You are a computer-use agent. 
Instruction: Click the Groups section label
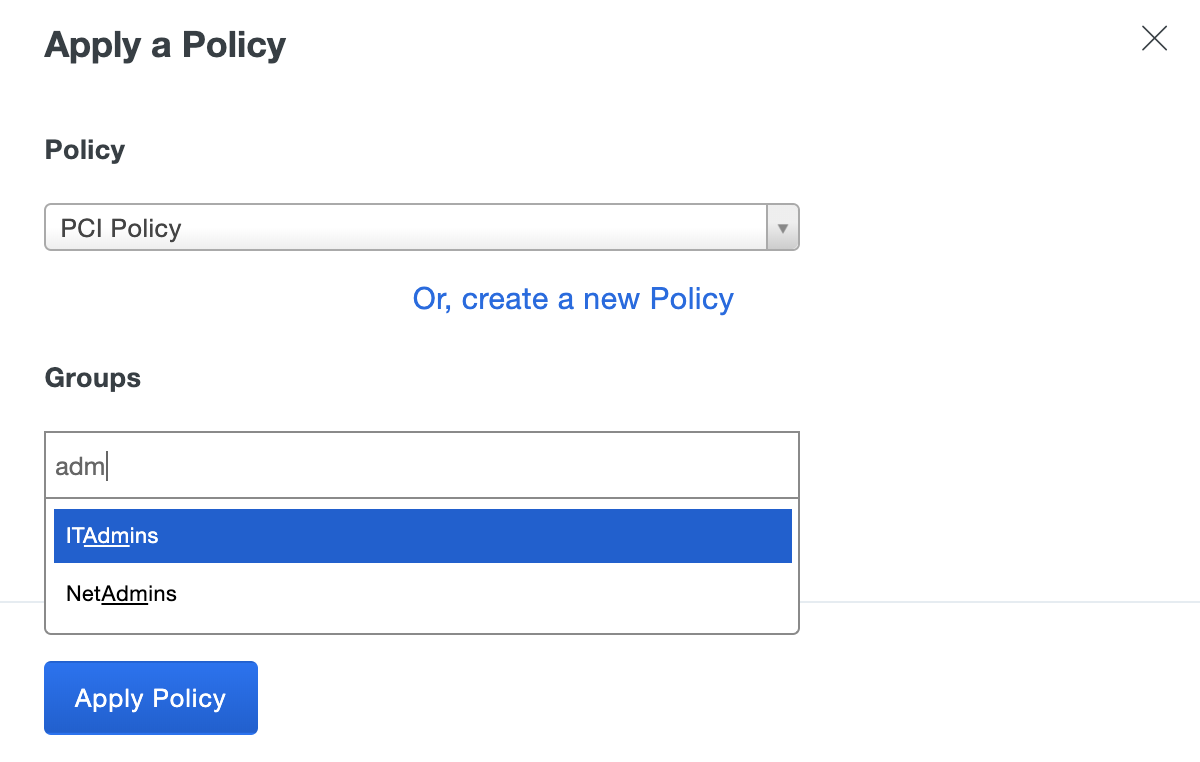92,377
